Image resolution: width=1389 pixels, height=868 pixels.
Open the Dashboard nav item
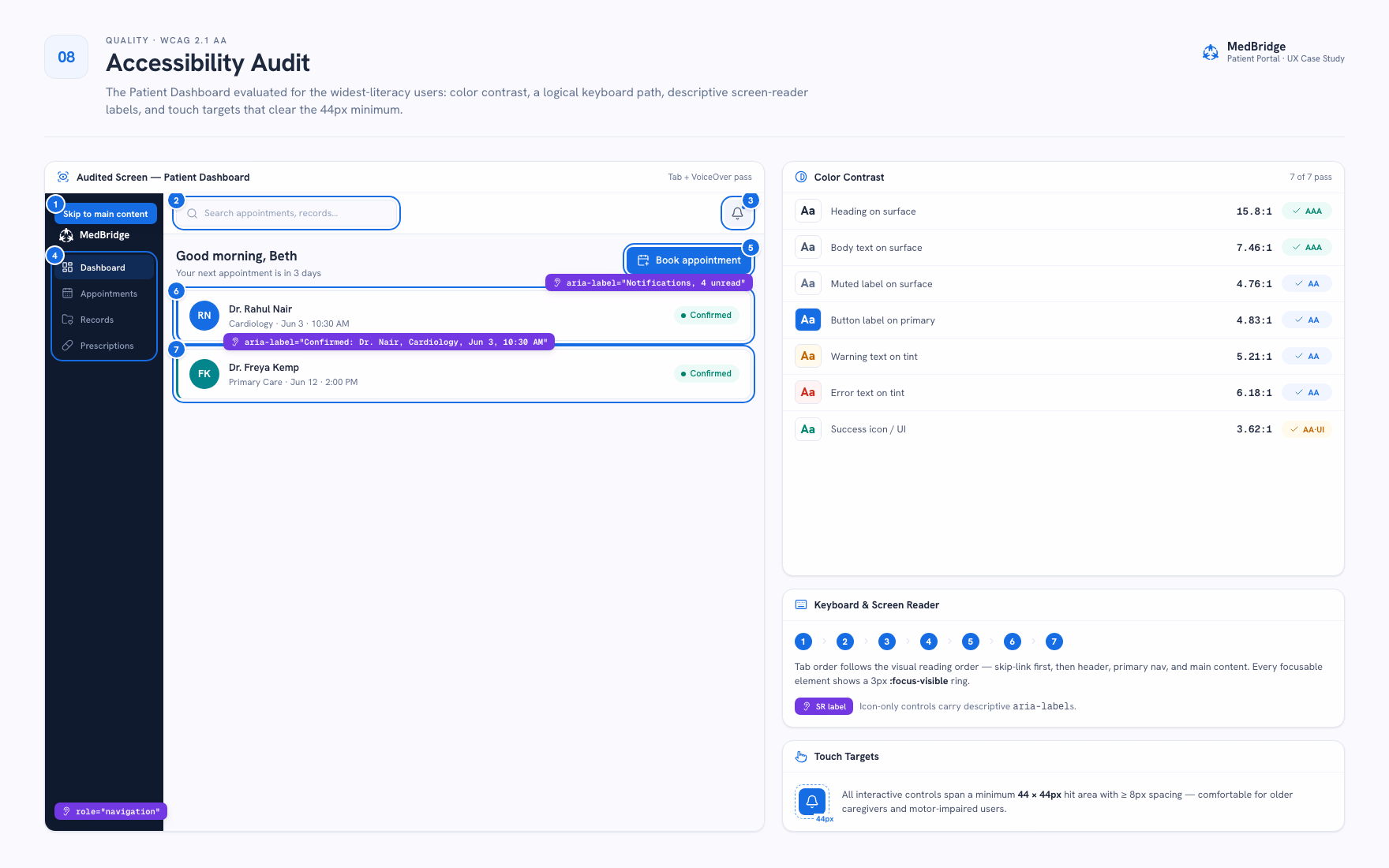click(104, 268)
